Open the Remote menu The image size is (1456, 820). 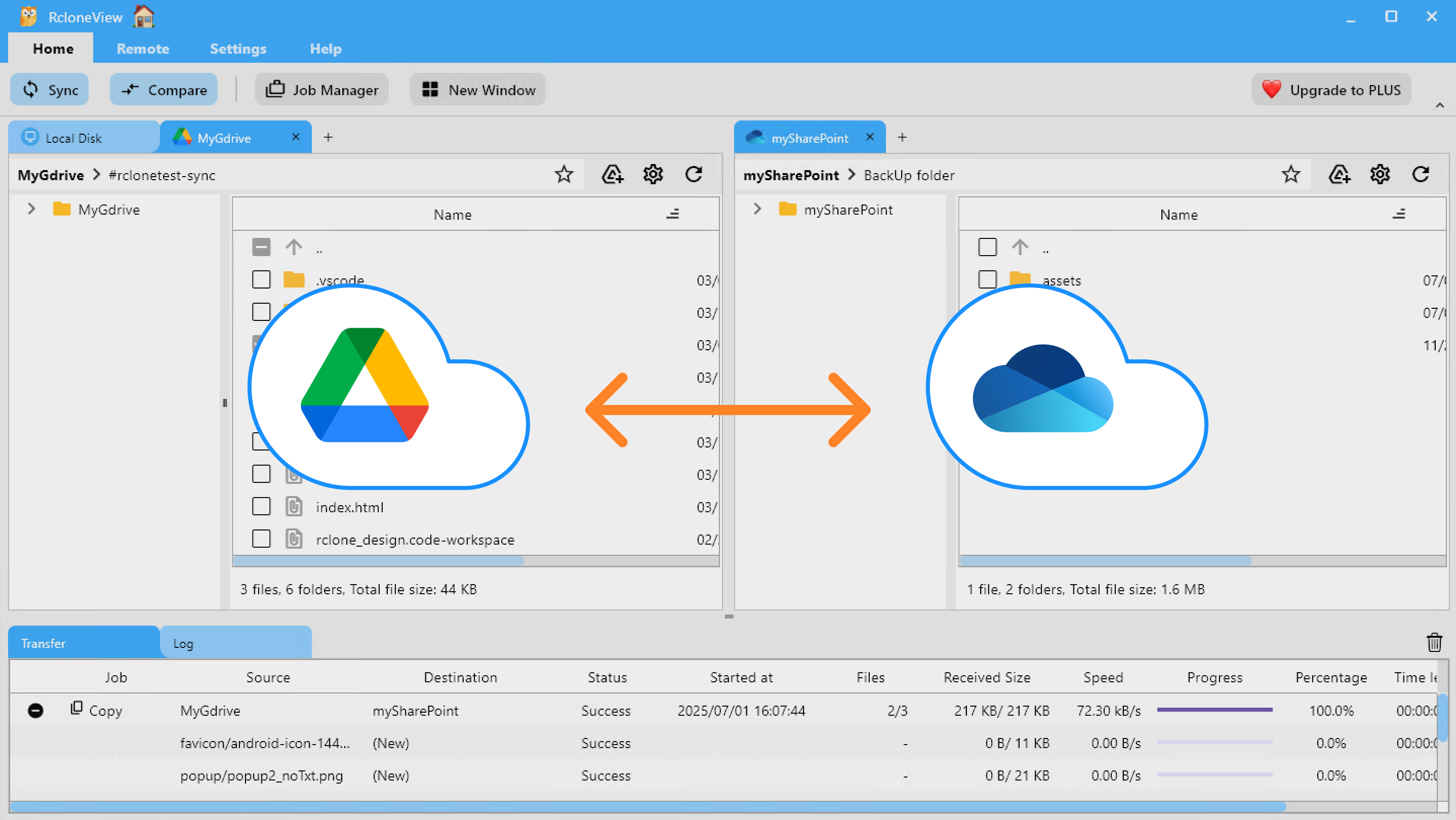point(142,49)
